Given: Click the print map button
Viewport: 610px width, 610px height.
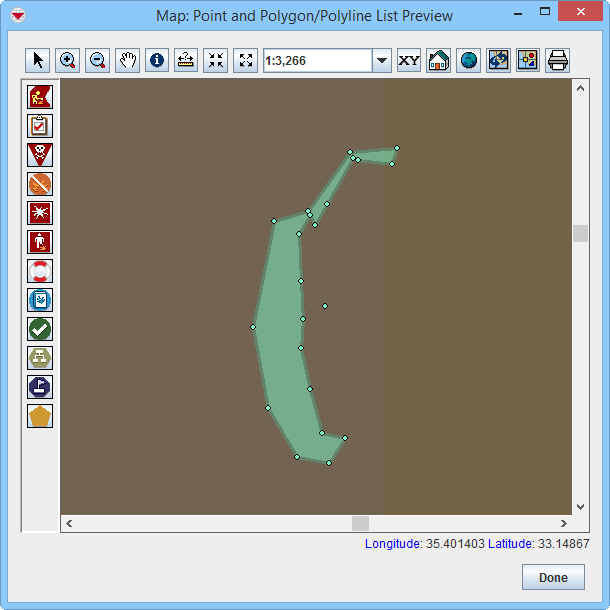Looking at the screenshot, I should coord(557,60).
